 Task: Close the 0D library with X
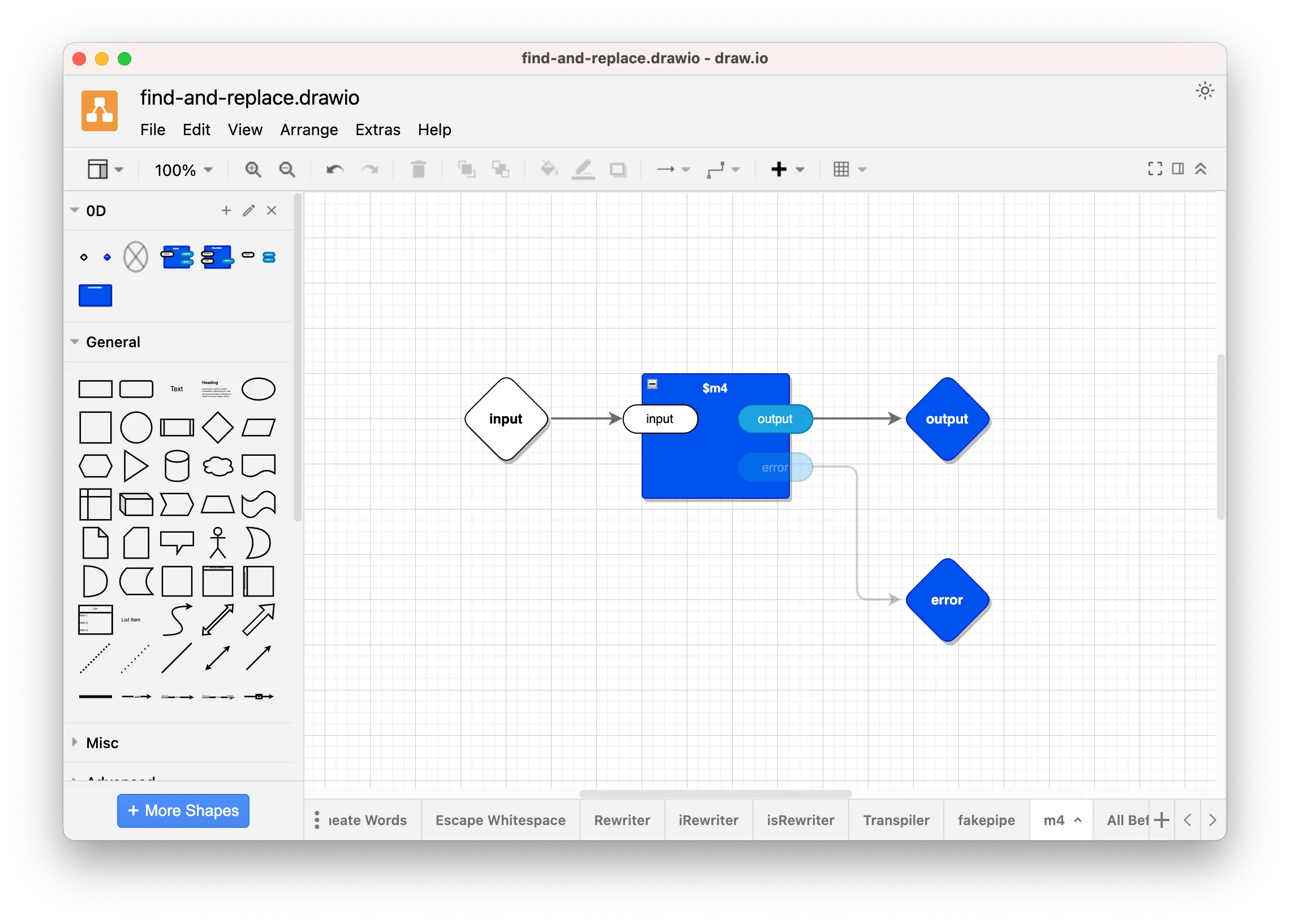[x=272, y=211]
